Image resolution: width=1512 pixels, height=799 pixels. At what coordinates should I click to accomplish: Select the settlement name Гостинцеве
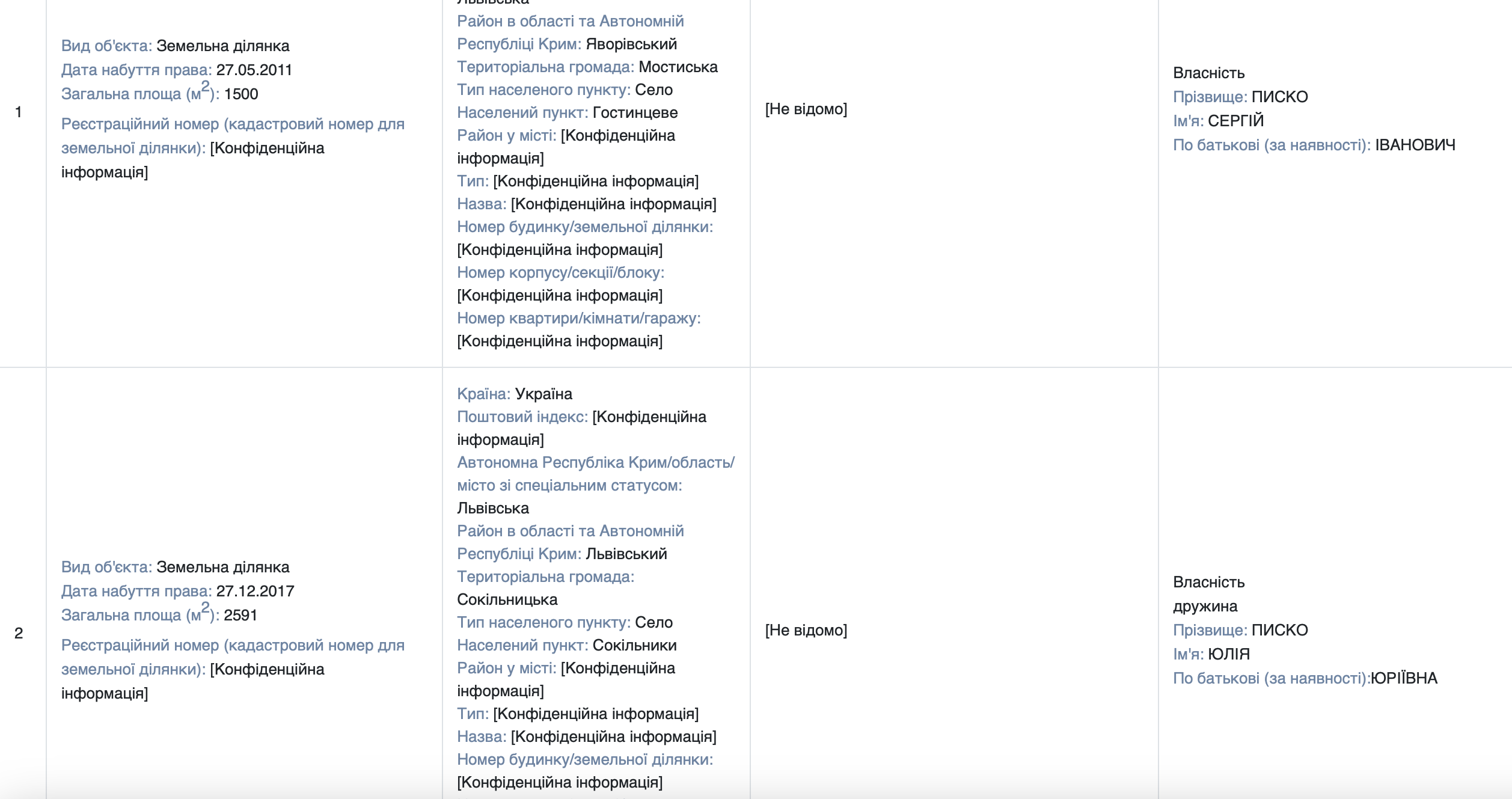point(635,113)
